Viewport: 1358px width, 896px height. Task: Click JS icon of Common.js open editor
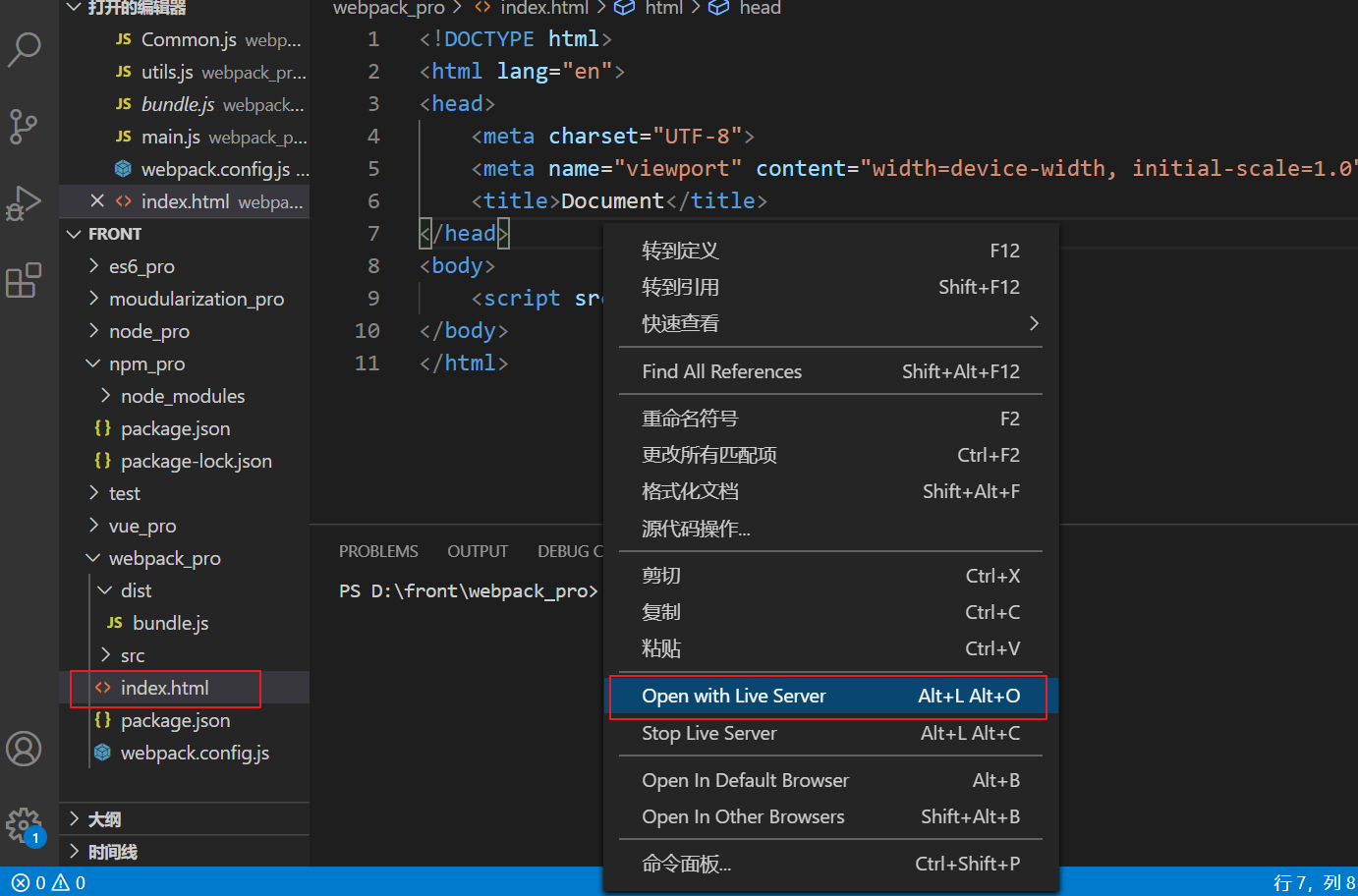coord(124,39)
